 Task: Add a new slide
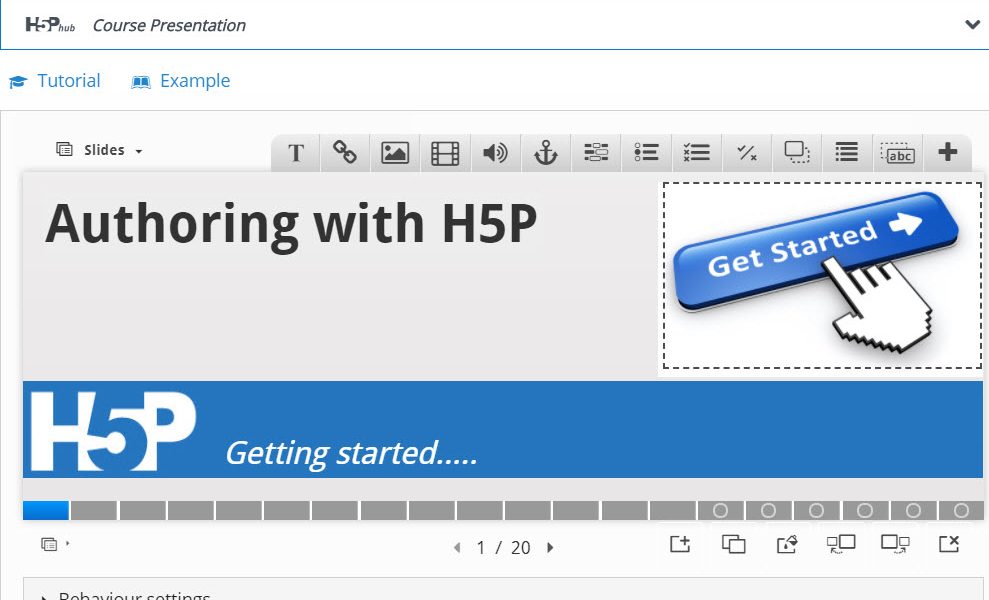(x=680, y=544)
